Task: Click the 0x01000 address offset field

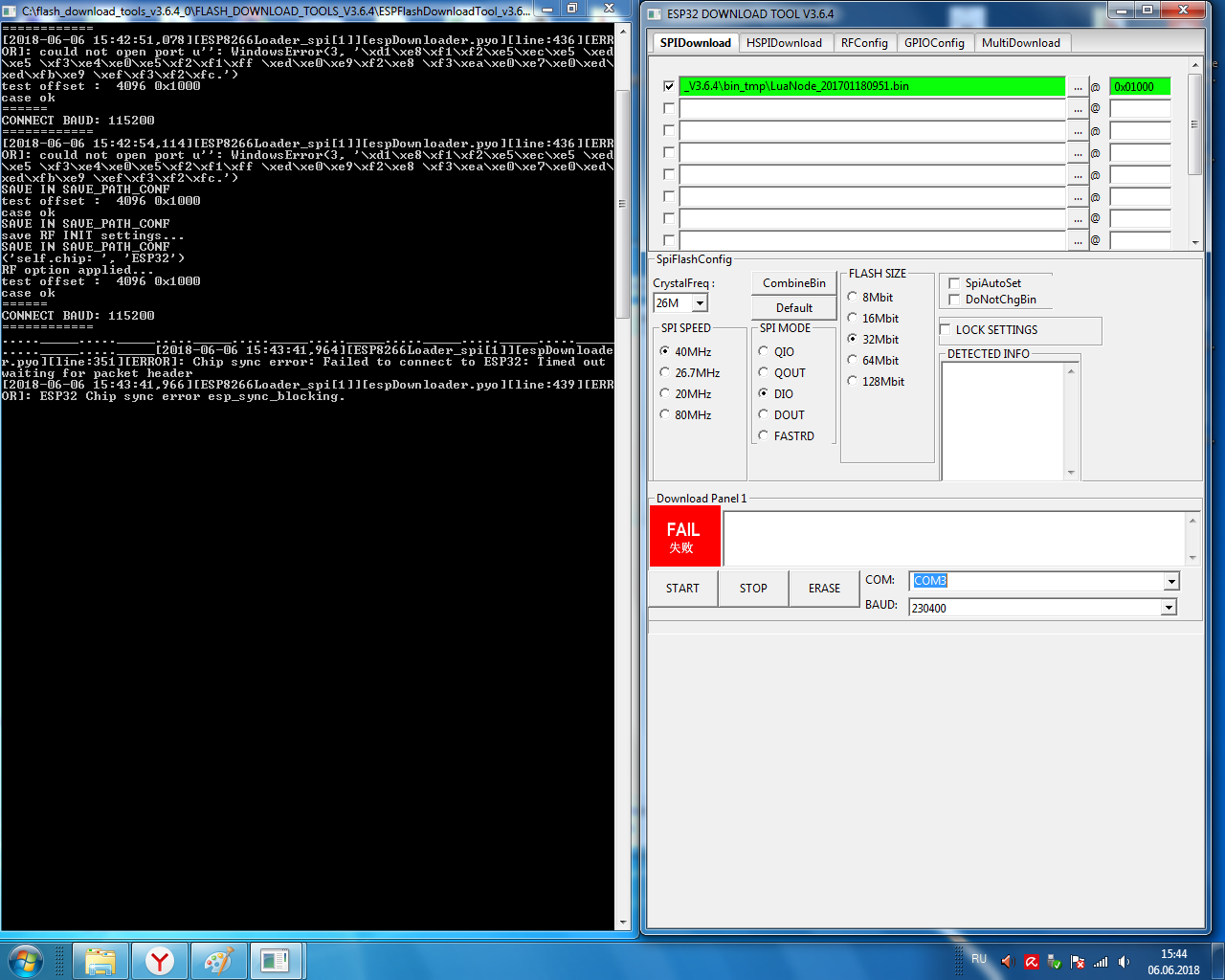Action: (1140, 86)
